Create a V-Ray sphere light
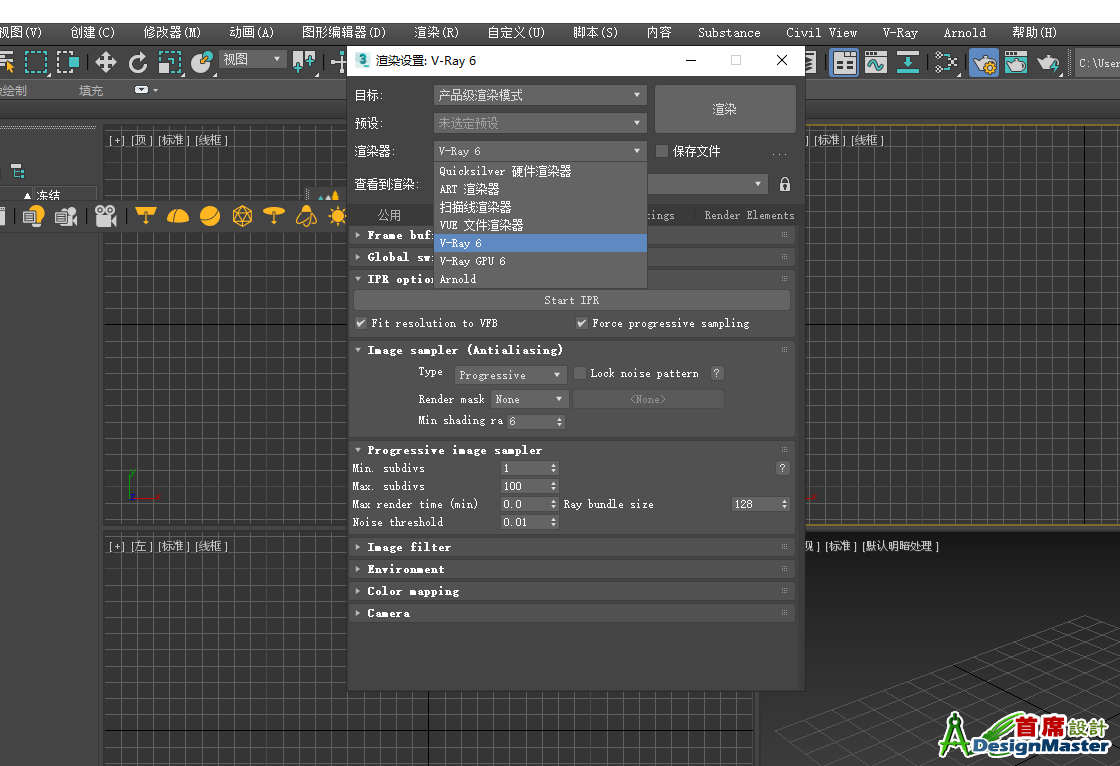The width and height of the screenshot is (1120, 766). coord(210,216)
